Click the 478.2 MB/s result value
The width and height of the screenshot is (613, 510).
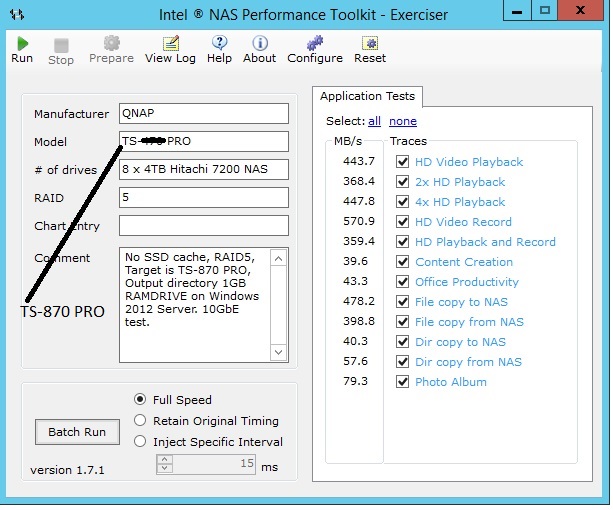[x=358, y=301]
